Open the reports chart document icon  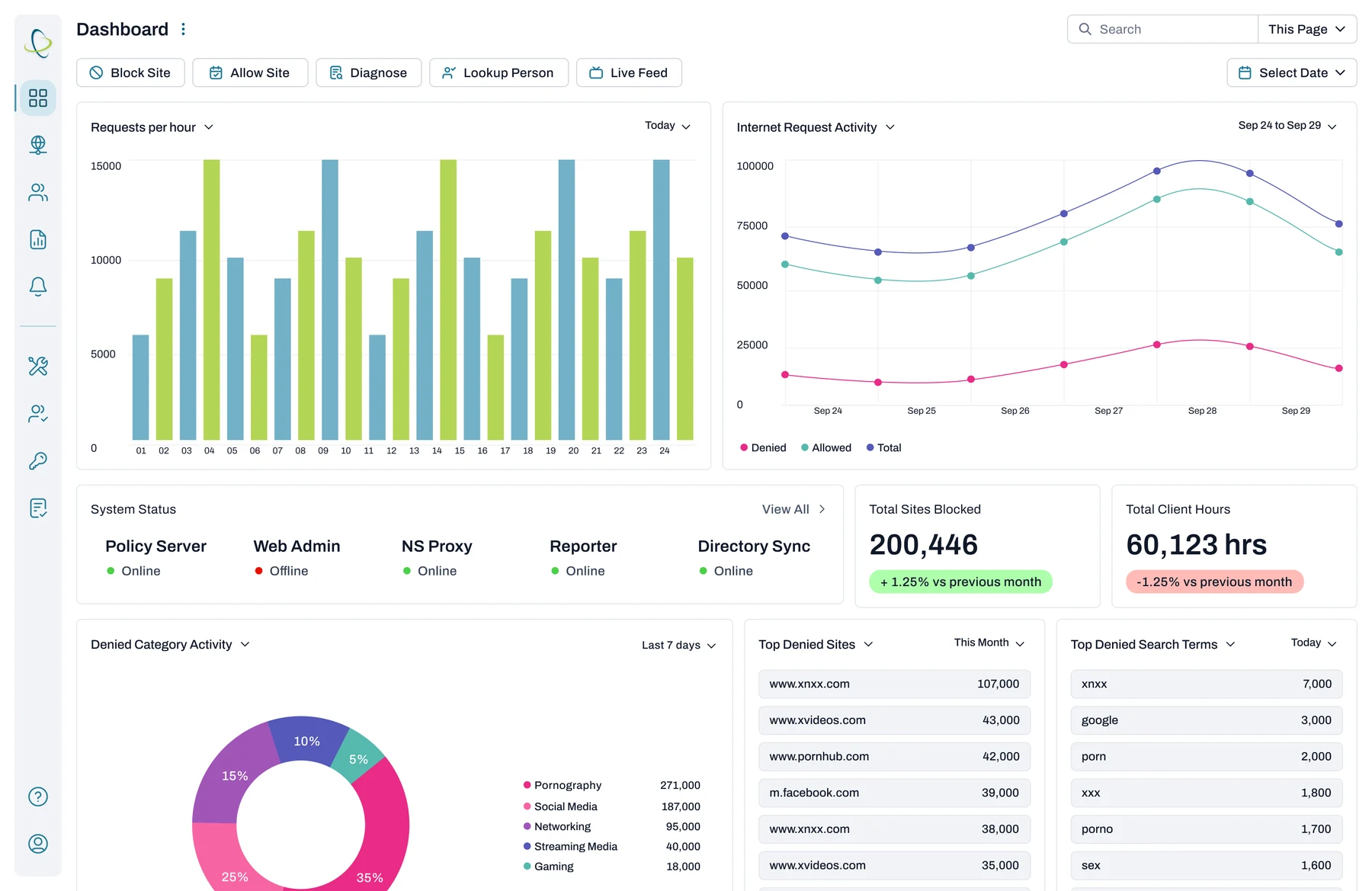pos(38,239)
